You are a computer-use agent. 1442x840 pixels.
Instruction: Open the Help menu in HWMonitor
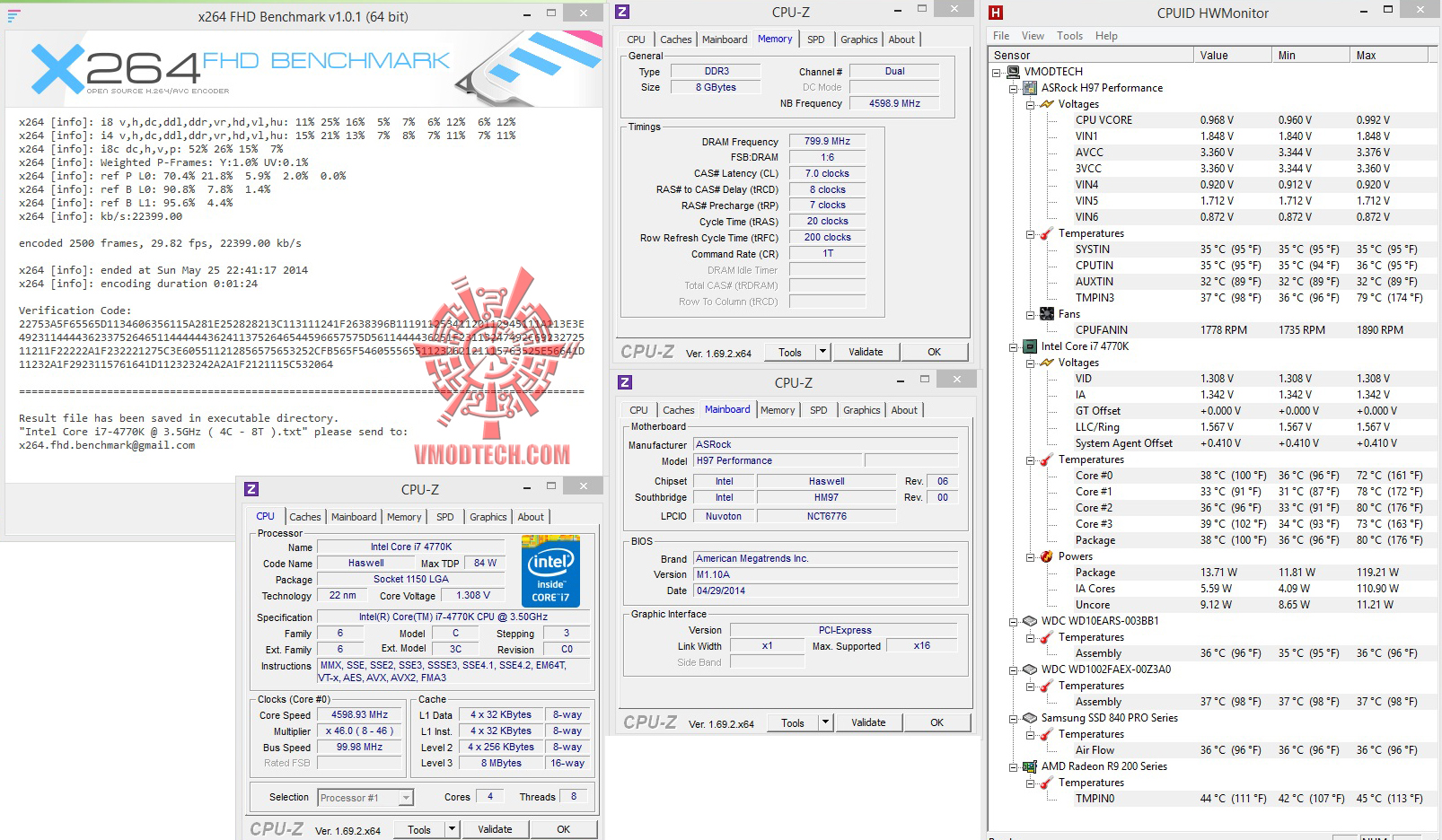point(1106,36)
